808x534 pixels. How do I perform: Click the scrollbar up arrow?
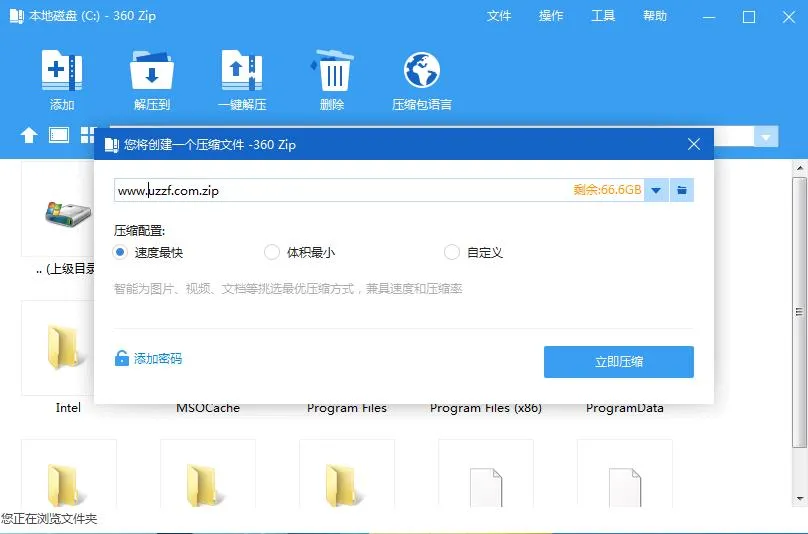800,168
